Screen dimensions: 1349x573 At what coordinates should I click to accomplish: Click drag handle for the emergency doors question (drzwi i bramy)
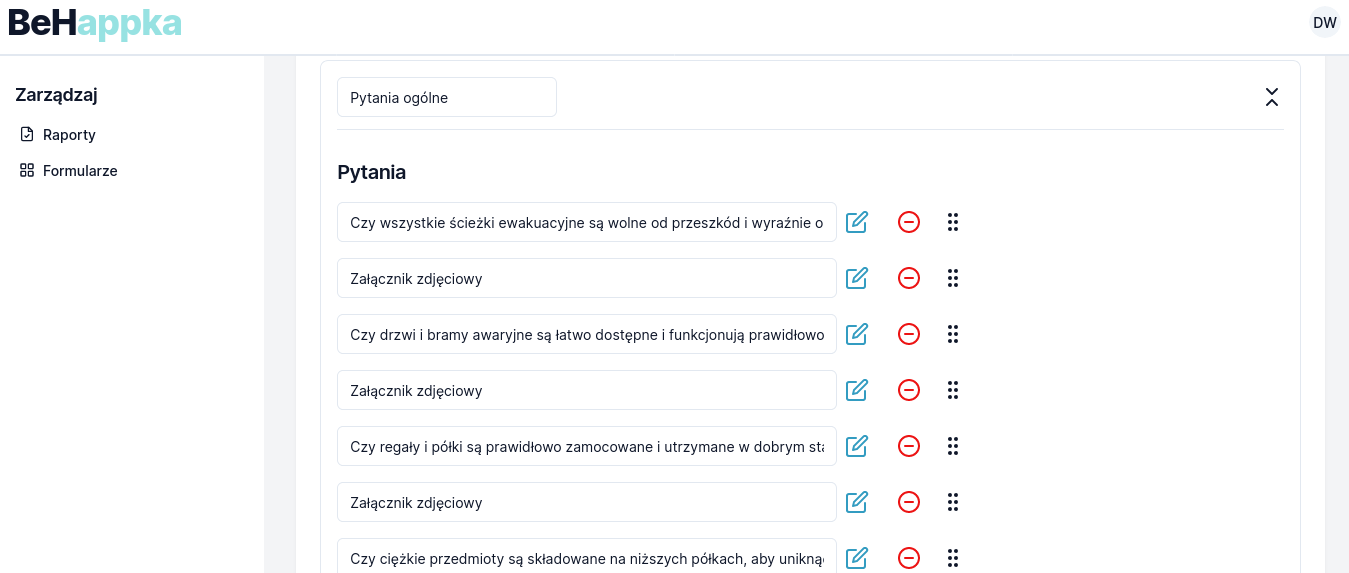[953, 334]
